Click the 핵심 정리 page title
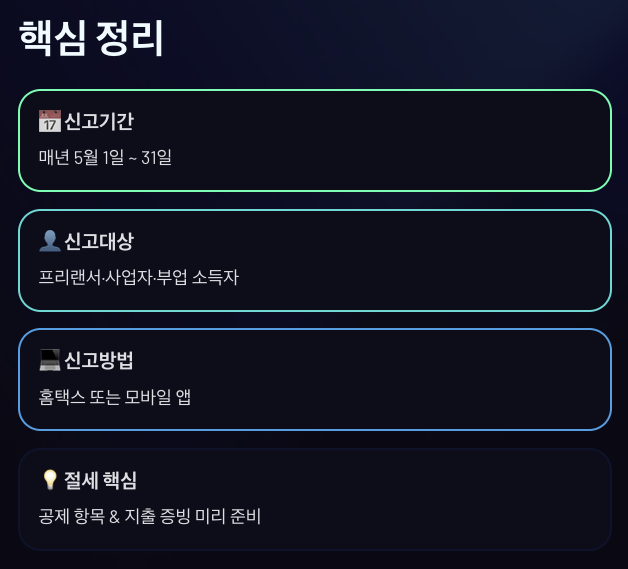The height and width of the screenshot is (569, 628). [x=91, y=38]
